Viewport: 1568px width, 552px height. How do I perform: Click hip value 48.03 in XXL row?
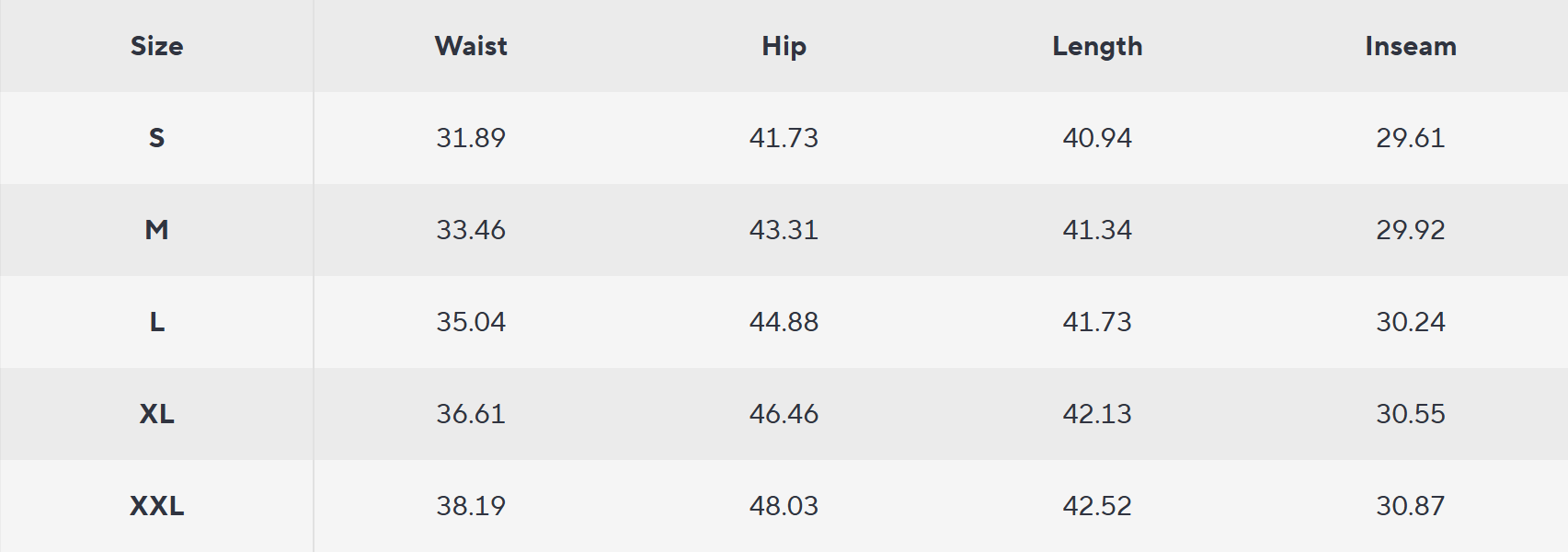pyautogui.click(x=784, y=506)
